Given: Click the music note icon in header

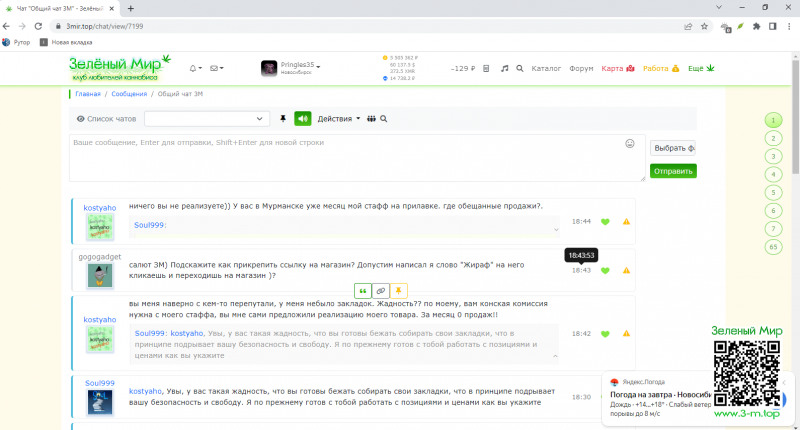Looking at the screenshot, I should pyautogui.click(x=505, y=69).
